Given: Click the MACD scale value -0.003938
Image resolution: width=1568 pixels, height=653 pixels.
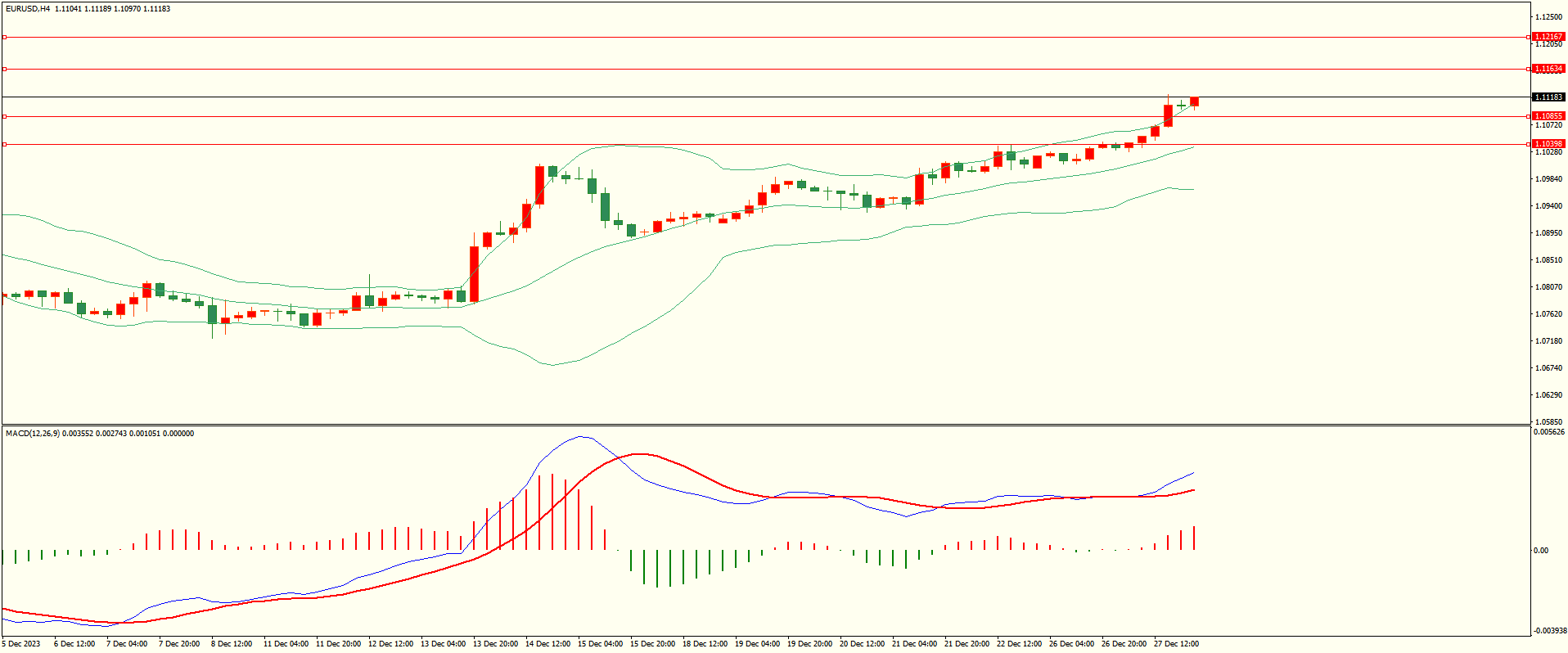Looking at the screenshot, I should (1549, 631).
